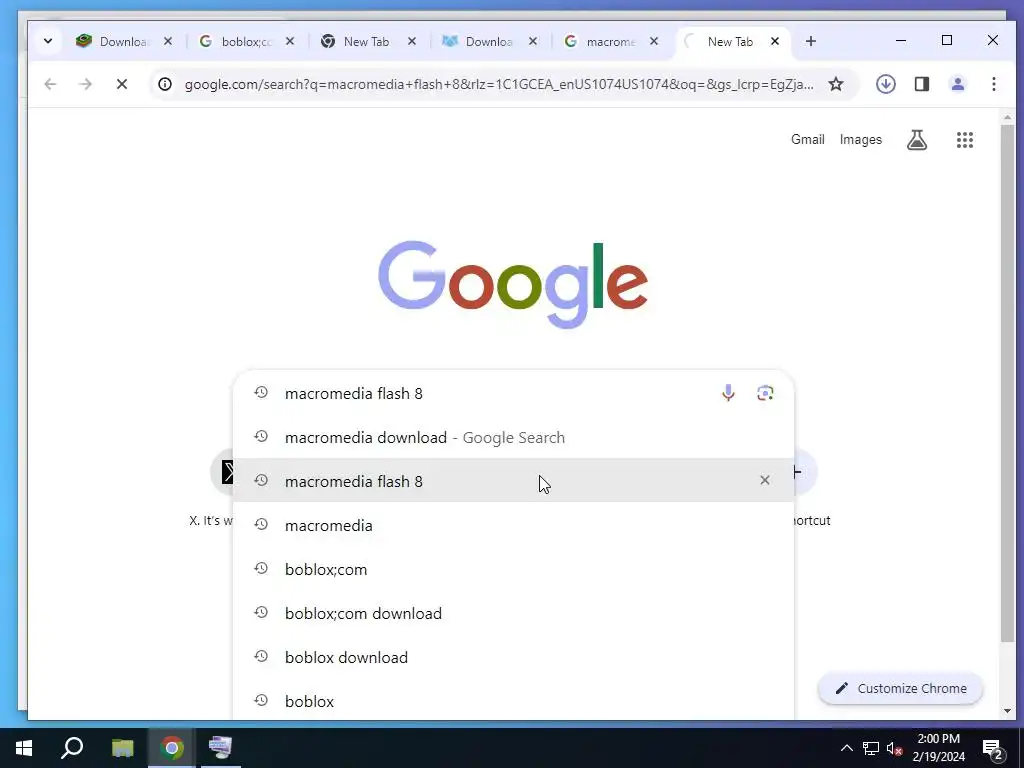The image size is (1024, 768).
Task: Switch to the macromedia search tab
Action: coord(611,41)
